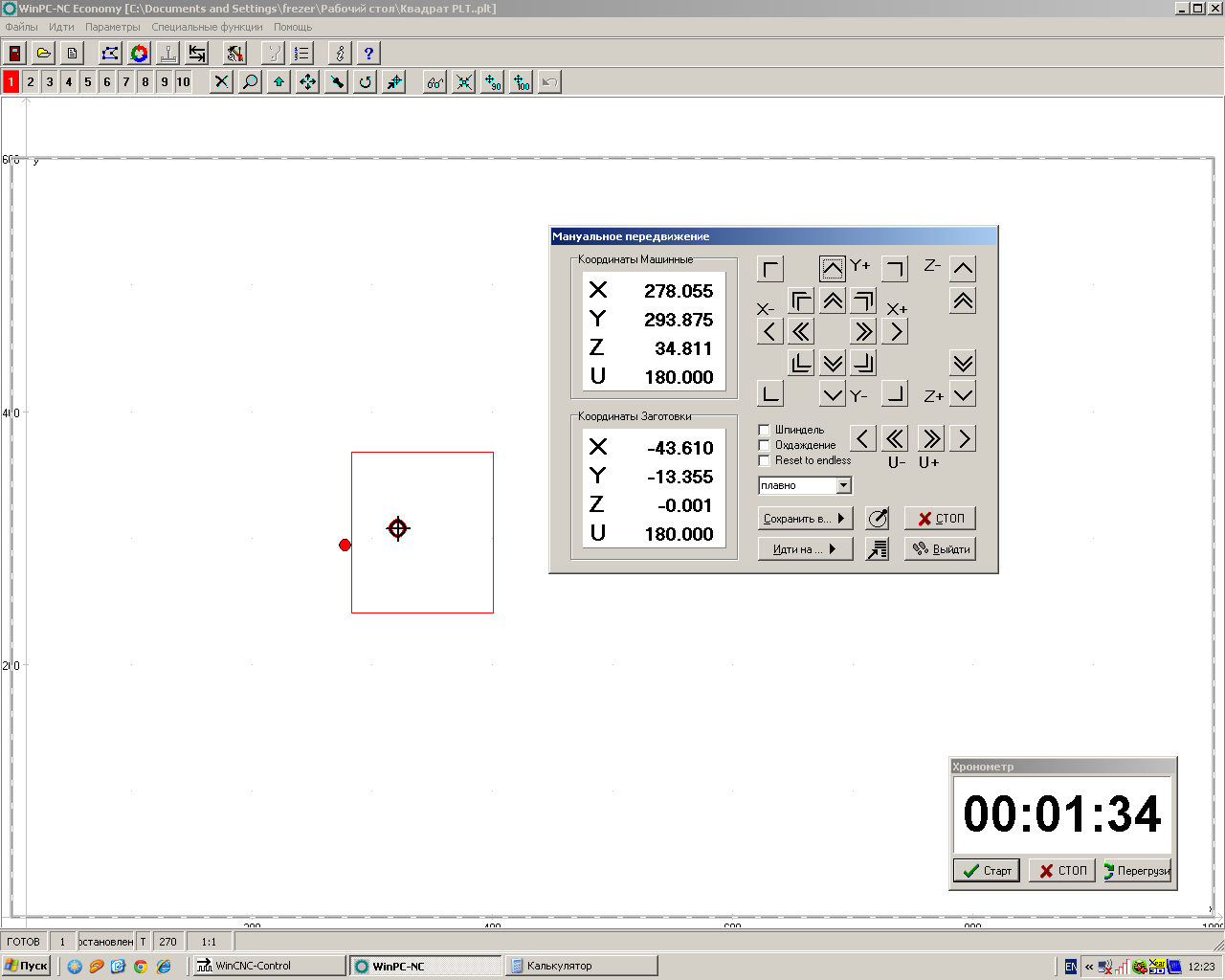
Task: Select tool number 9 toggle
Action: point(165,82)
